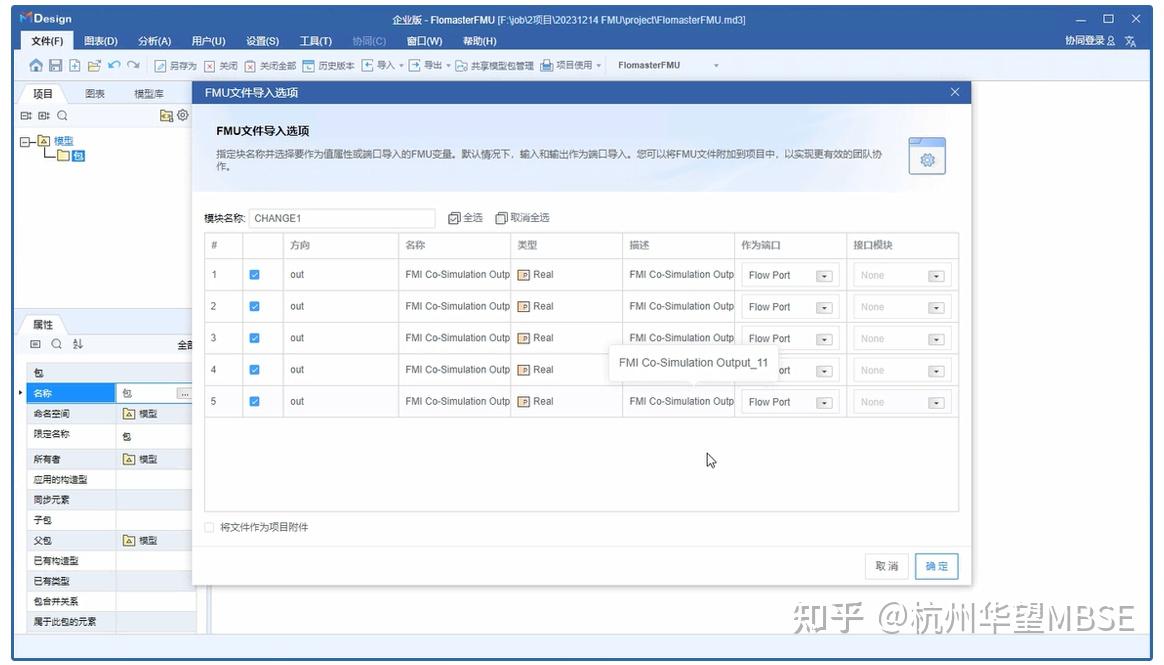
Task: Open the 接口模块 None dropdown in row 5
Action: 936,402
